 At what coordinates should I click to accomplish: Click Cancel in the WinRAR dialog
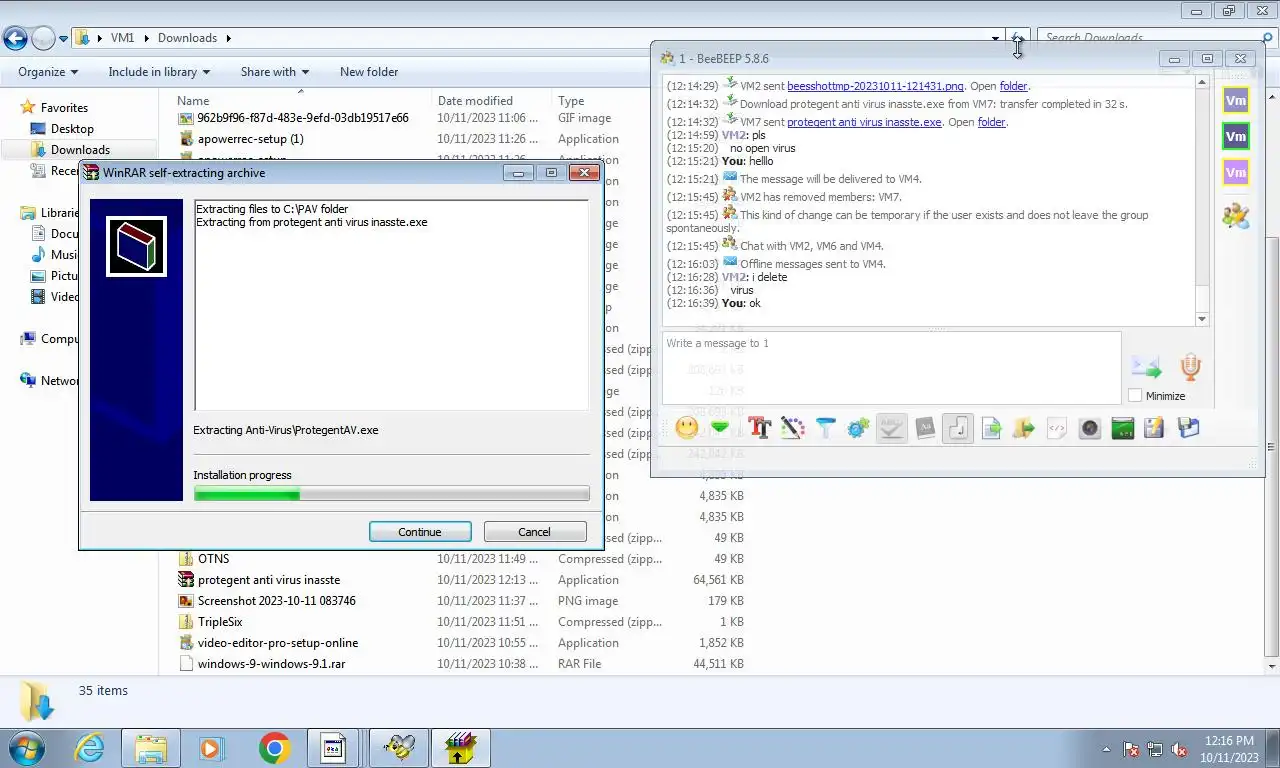point(534,532)
